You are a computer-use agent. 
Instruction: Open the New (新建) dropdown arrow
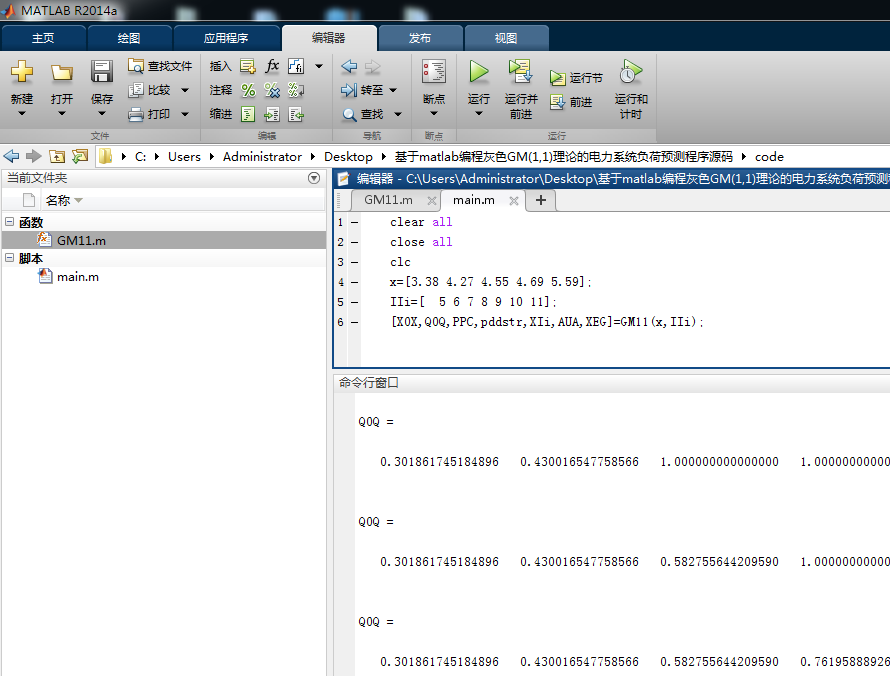click(x=22, y=114)
